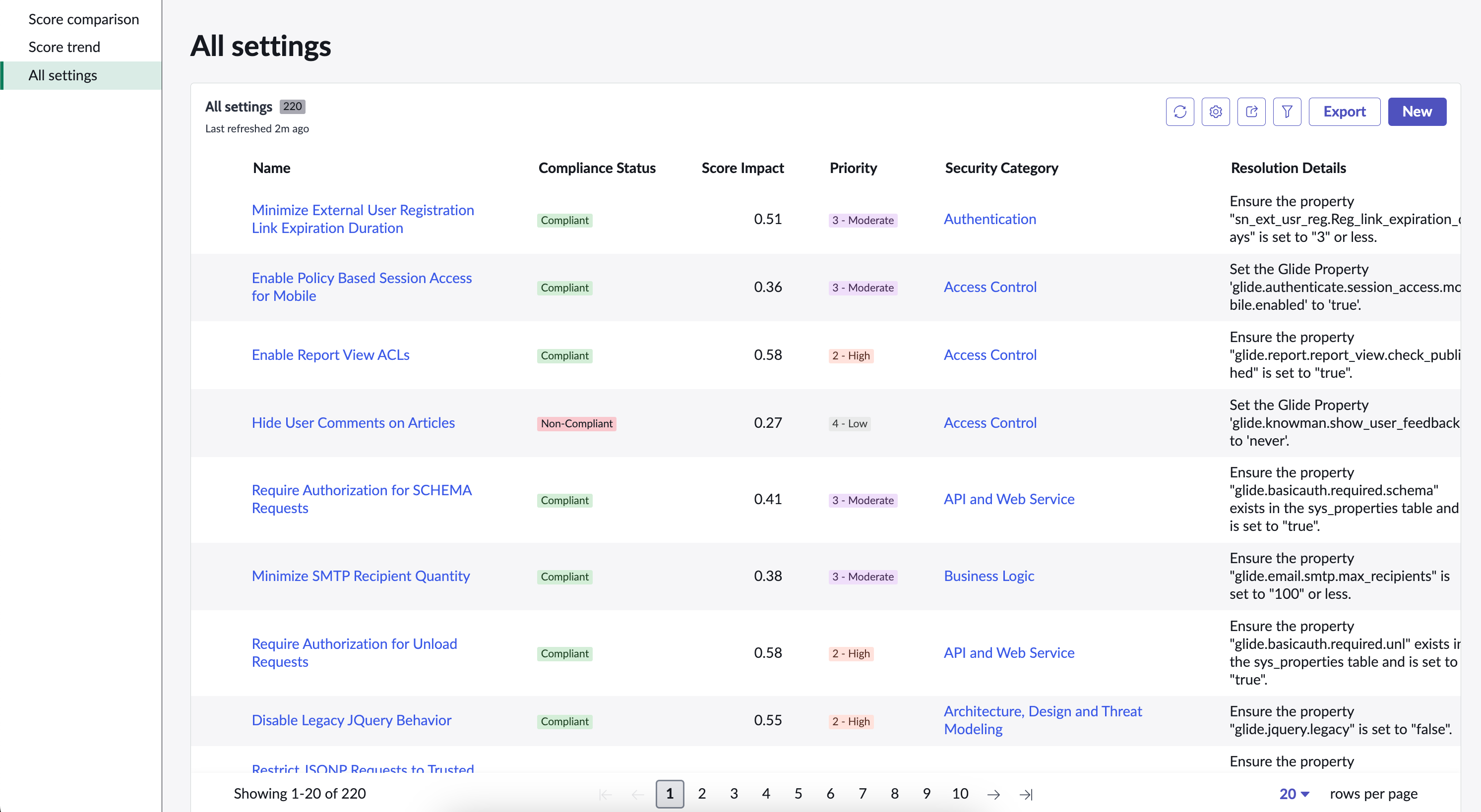Go to first page arrow
1481x812 pixels.
tap(605, 794)
